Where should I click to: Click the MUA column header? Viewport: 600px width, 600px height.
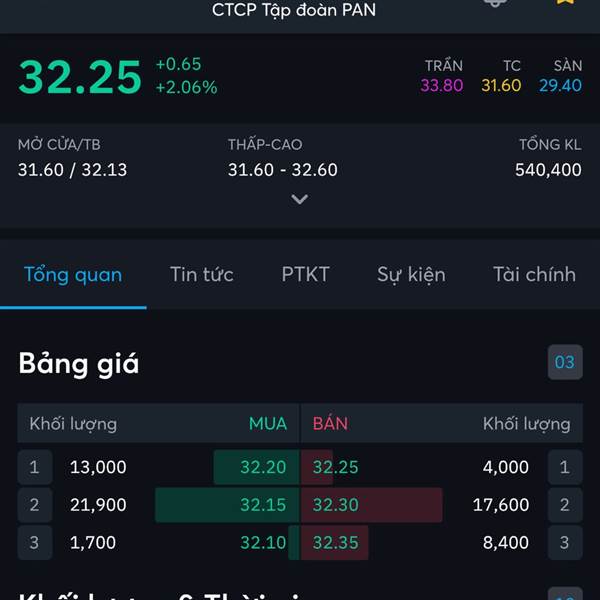point(268,424)
